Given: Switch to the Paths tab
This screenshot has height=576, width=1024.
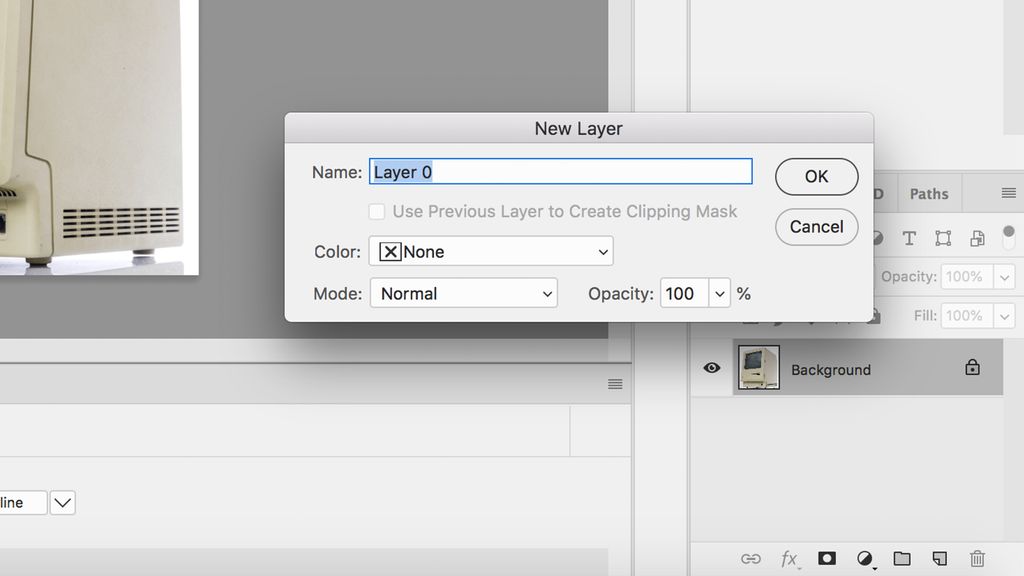Looking at the screenshot, I should pyautogui.click(x=929, y=193).
